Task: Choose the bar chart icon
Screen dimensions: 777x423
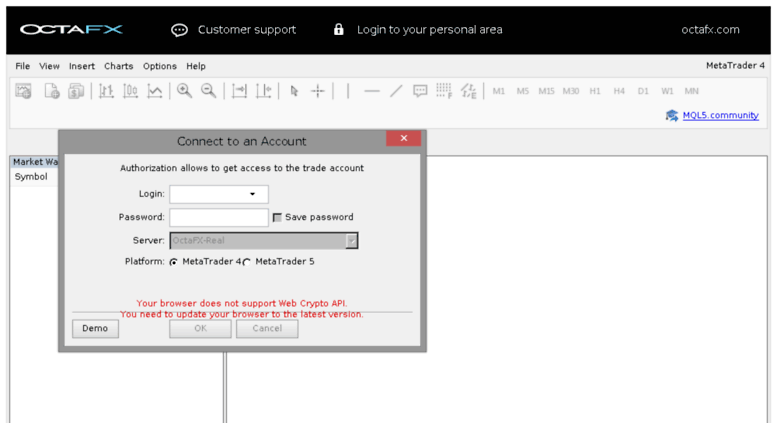Action: coord(106,91)
